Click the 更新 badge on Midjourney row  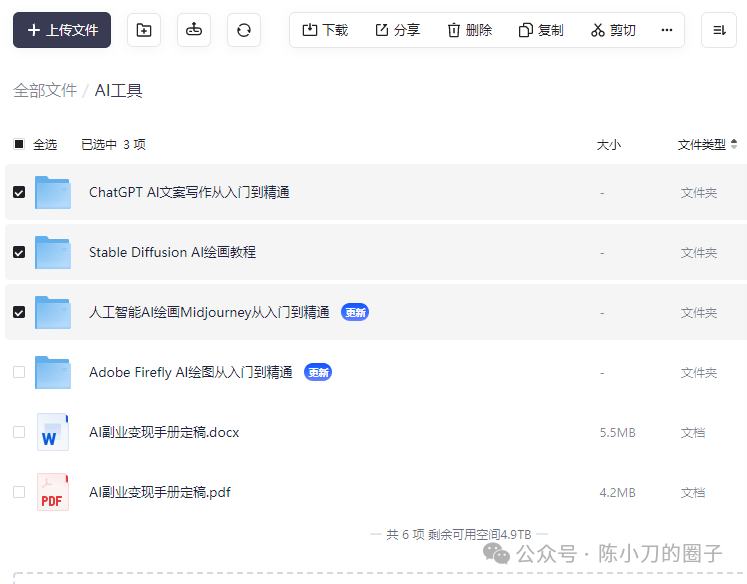click(355, 312)
